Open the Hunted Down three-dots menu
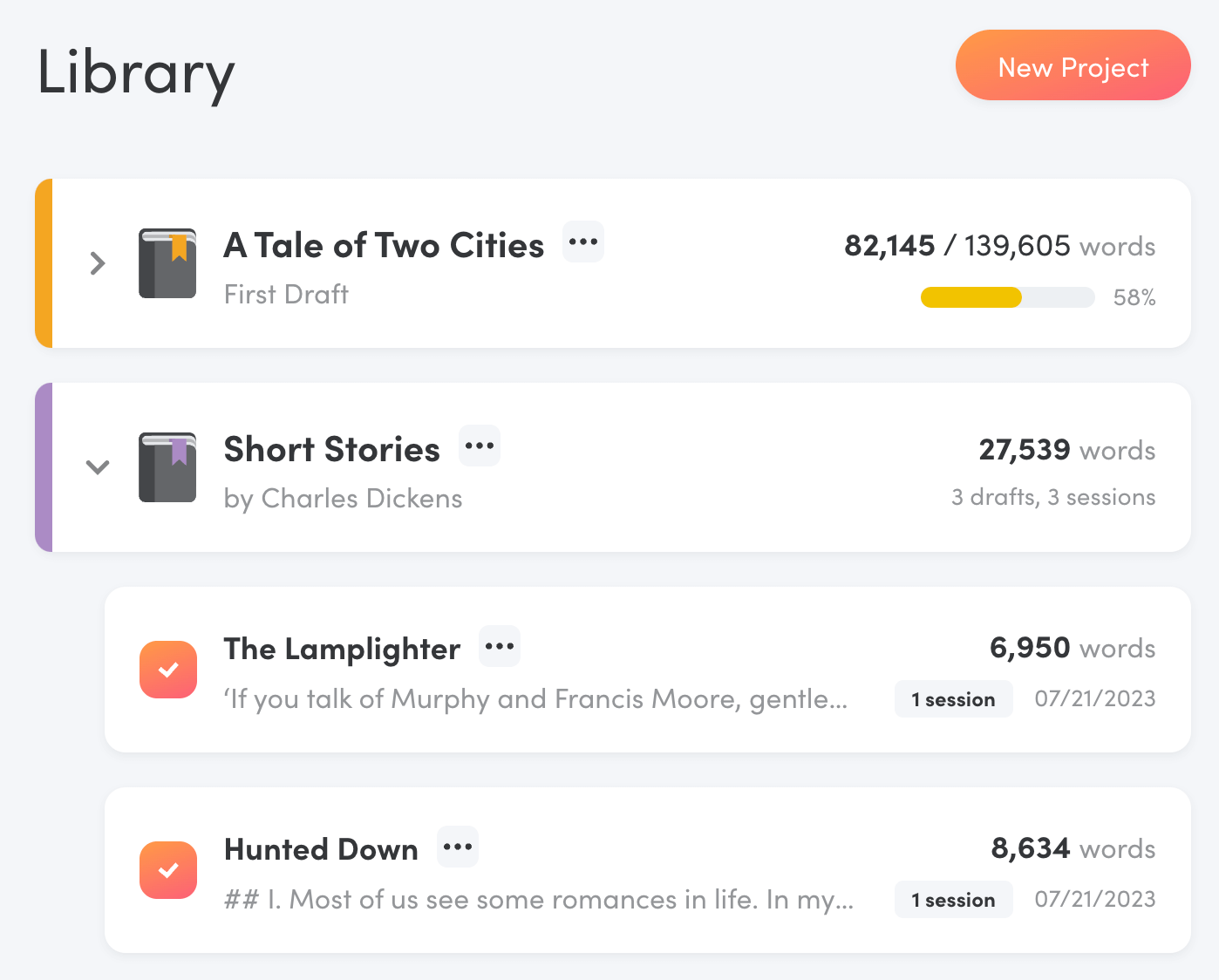The width and height of the screenshot is (1219, 980). click(458, 847)
